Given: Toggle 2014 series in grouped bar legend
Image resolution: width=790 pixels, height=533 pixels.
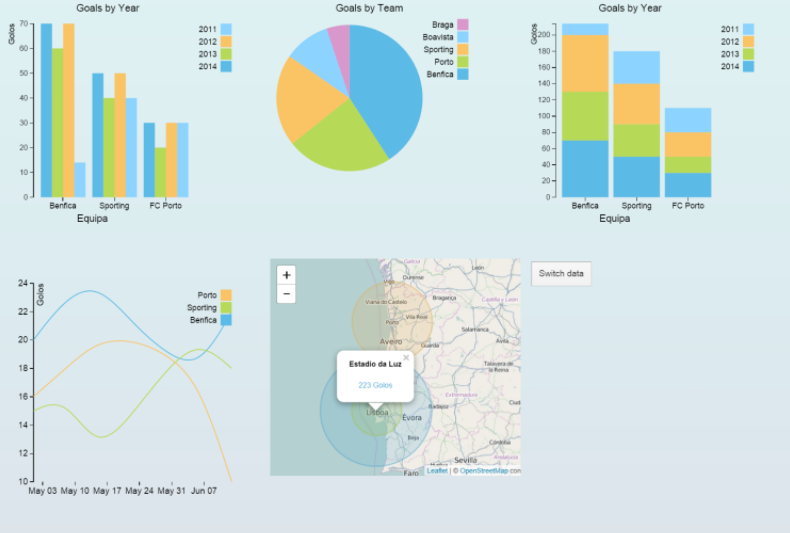Looking at the screenshot, I should (226, 67).
